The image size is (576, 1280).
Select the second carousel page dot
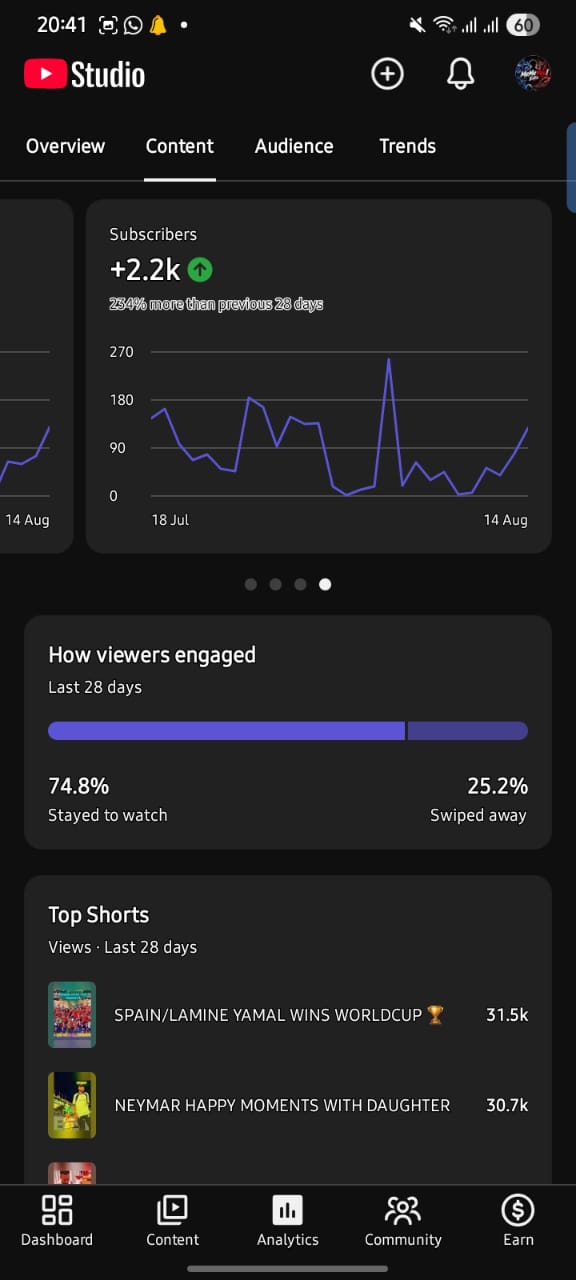click(x=276, y=584)
